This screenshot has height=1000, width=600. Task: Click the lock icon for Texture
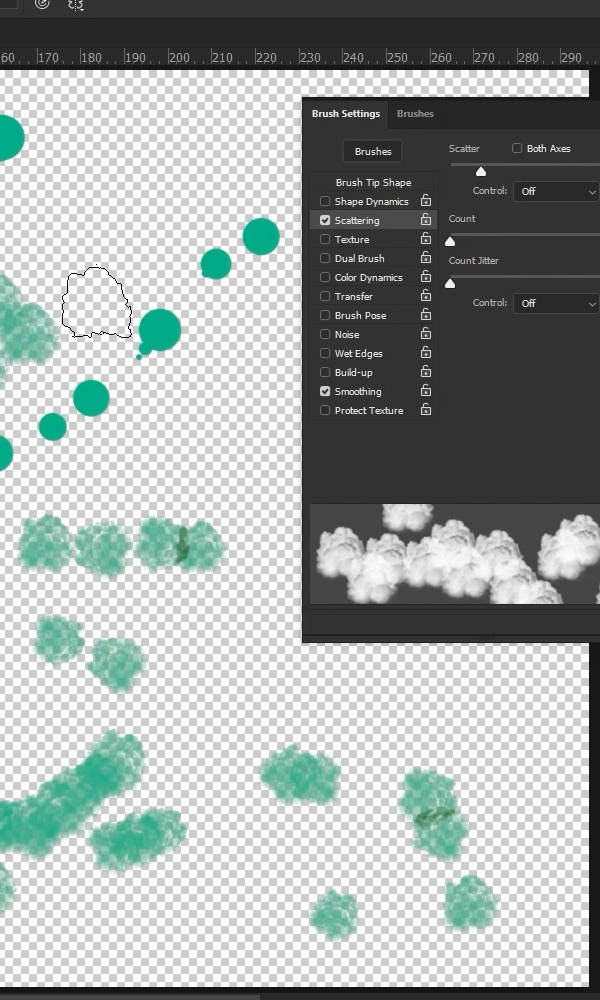tap(426, 240)
